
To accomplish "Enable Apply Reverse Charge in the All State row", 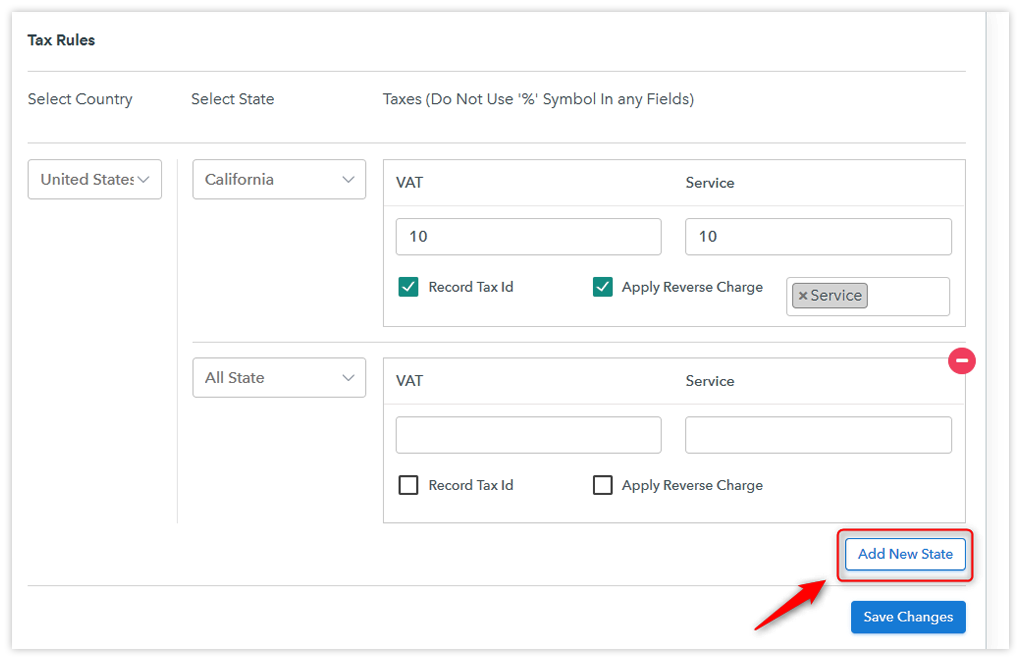I will [x=603, y=484].
